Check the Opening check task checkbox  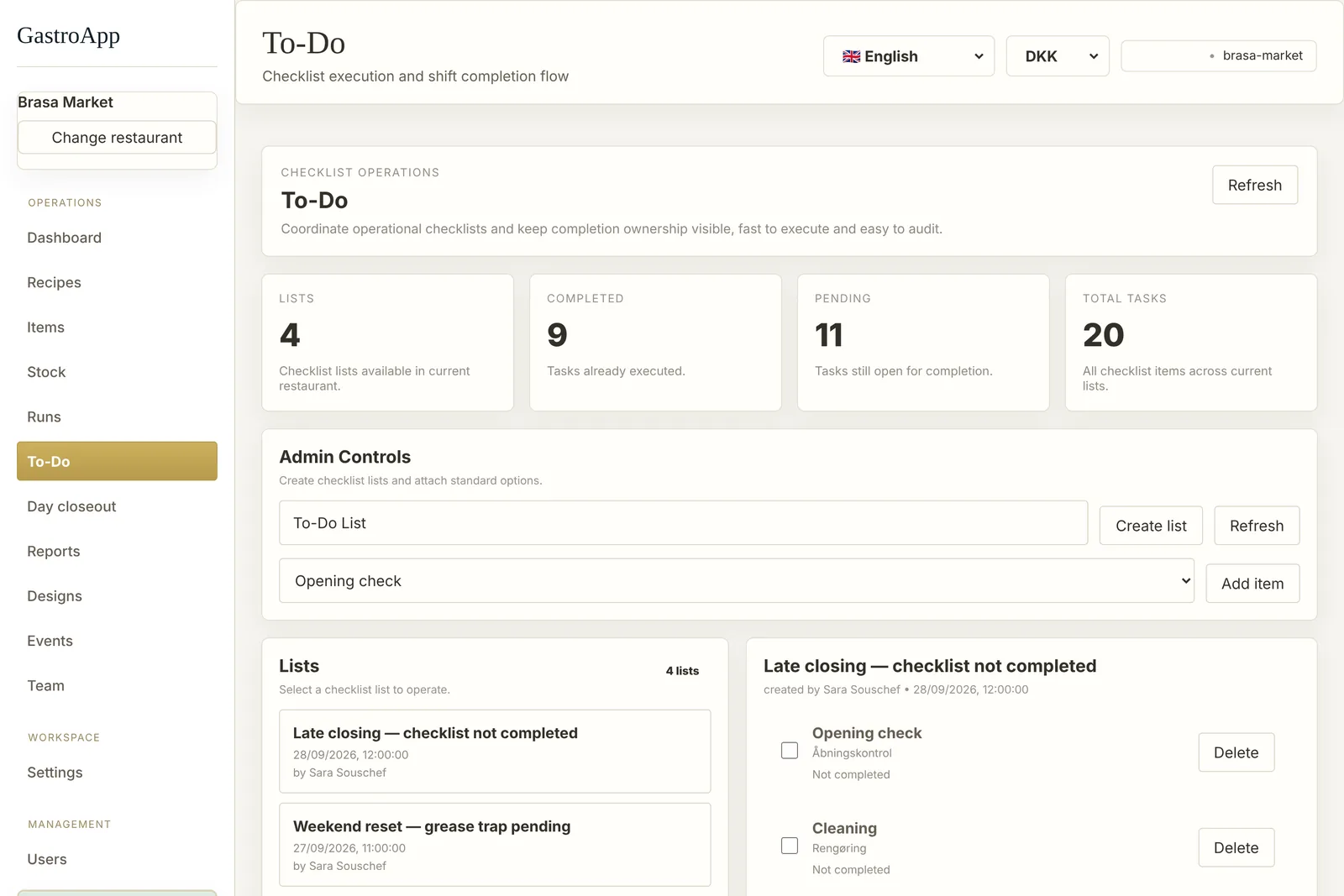click(x=790, y=750)
